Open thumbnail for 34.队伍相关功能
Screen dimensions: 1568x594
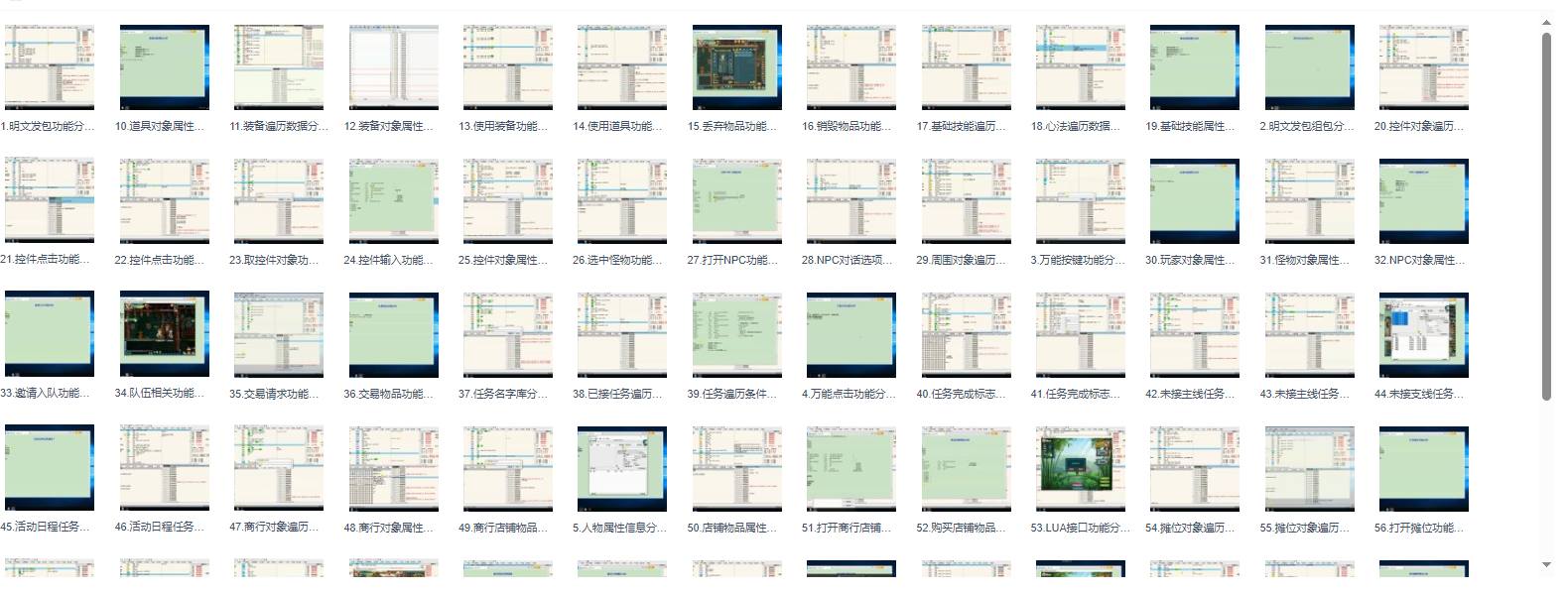(x=164, y=334)
